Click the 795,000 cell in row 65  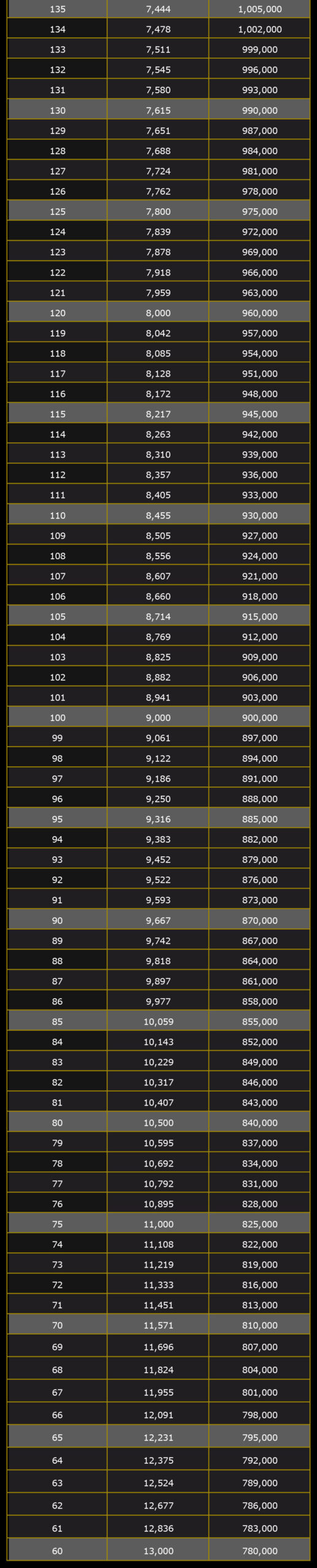259,1437
